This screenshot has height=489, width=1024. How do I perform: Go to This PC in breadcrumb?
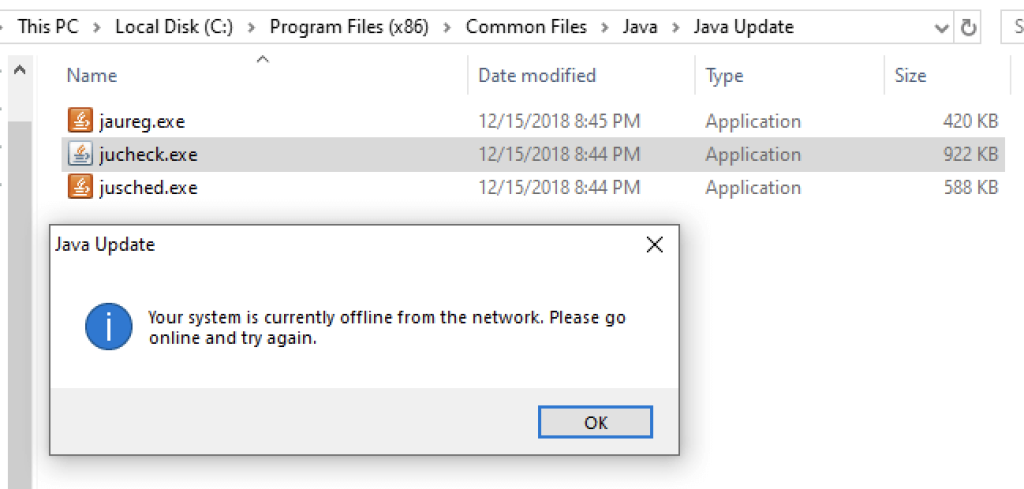click(48, 27)
